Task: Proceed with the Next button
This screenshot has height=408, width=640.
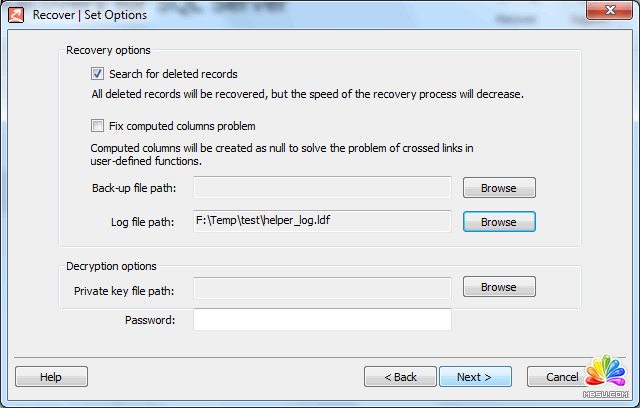Action: [x=475, y=377]
